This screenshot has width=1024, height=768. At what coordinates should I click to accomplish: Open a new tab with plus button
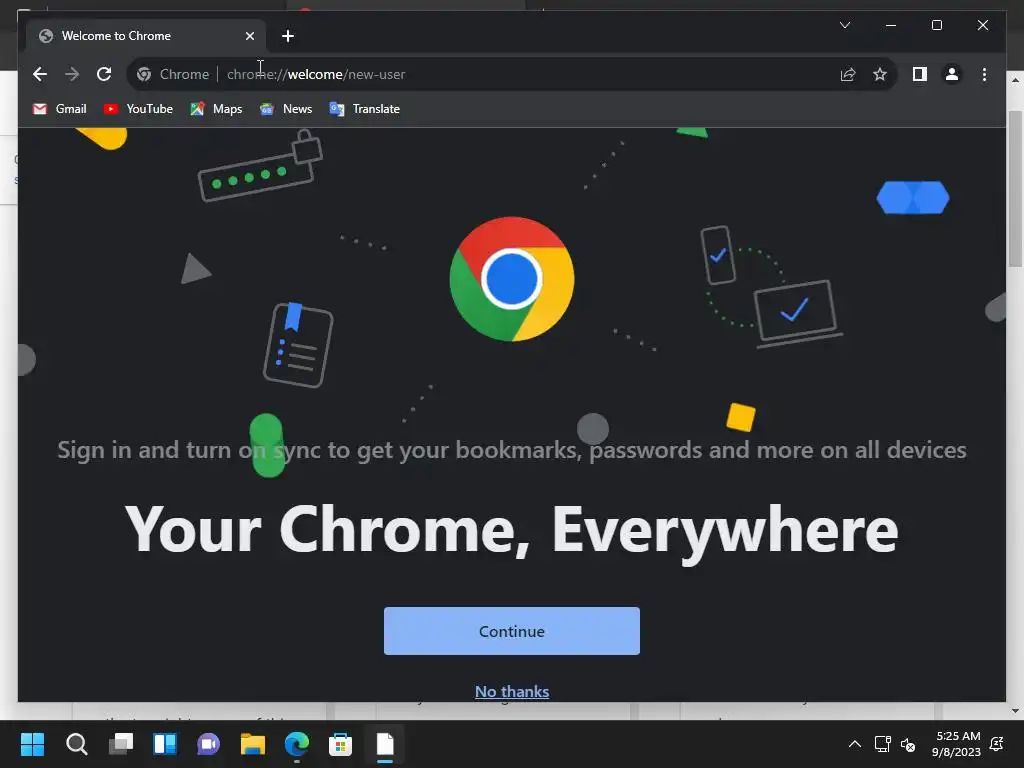coord(288,36)
